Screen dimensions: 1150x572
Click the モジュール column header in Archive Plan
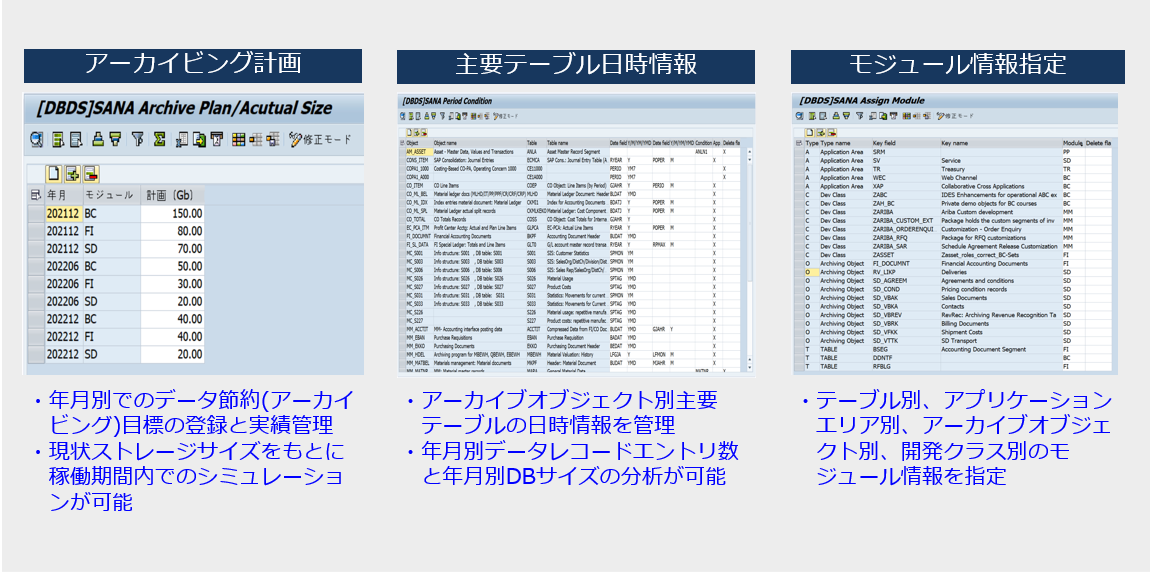(111, 195)
